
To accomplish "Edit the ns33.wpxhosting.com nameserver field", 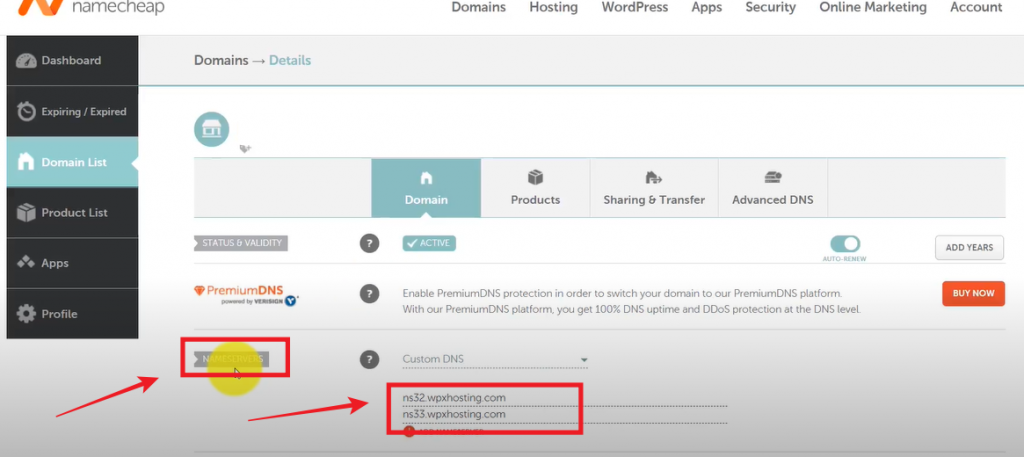I will [564, 415].
